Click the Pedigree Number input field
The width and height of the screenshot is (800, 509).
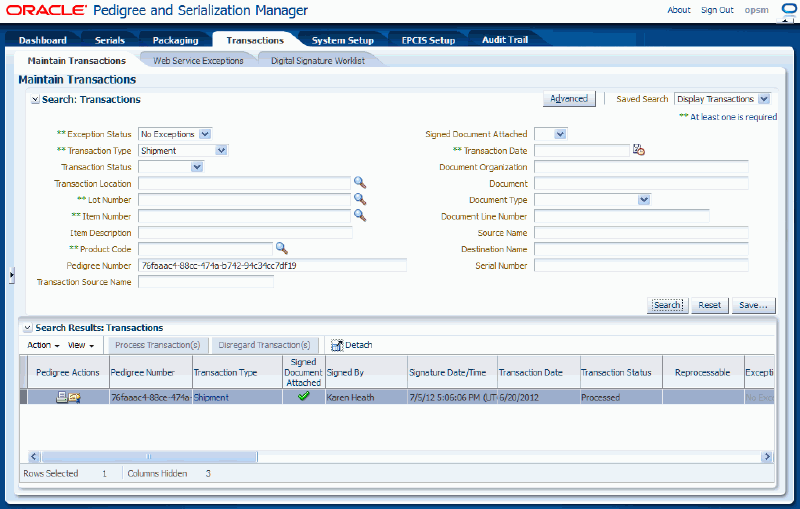(x=272, y=265)
